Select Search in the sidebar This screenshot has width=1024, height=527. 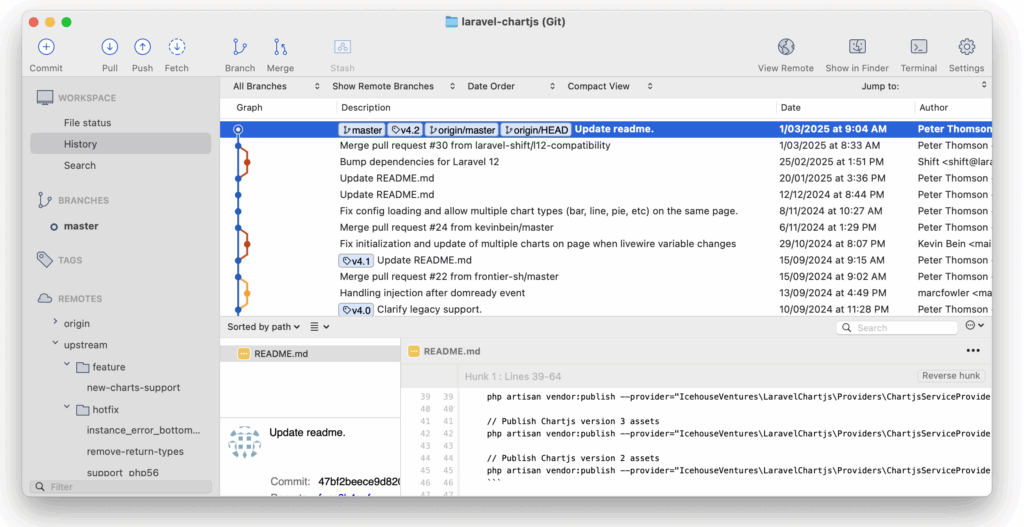[x=80, y=165]
